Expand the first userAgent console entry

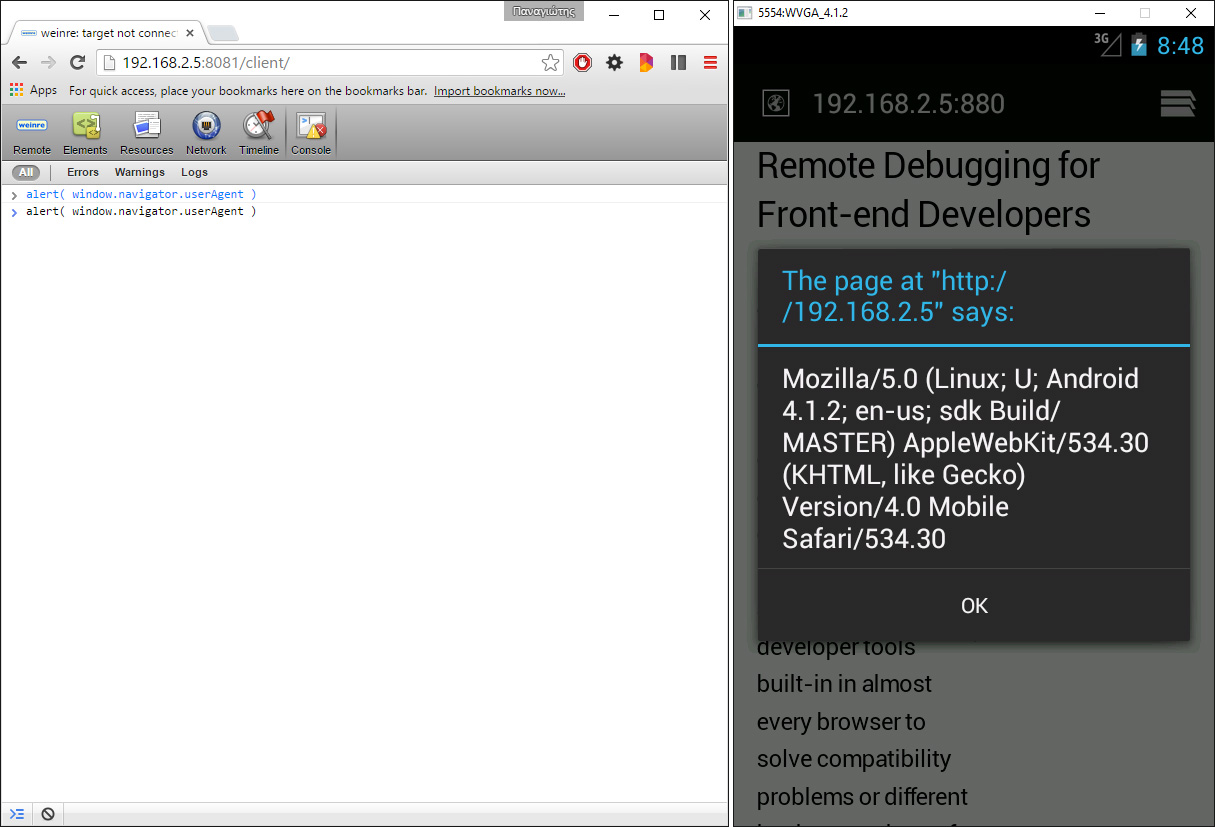click(x=13, y=194)
